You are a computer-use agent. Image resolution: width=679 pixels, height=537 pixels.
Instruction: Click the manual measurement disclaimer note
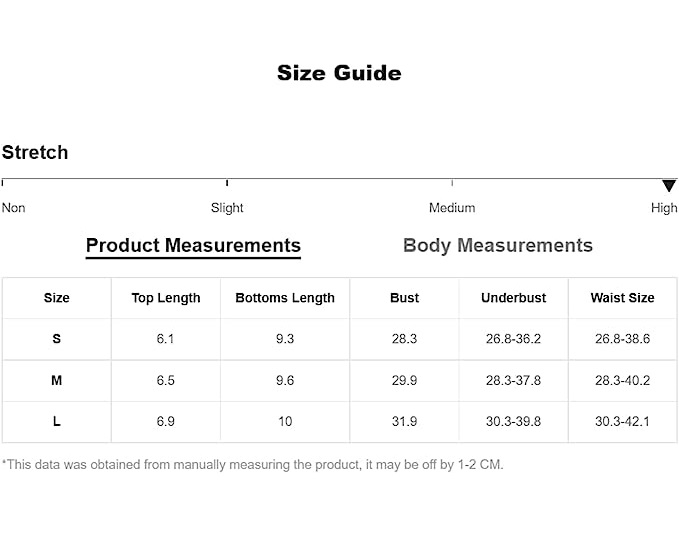pyautogui.click(x=253, y=465)
